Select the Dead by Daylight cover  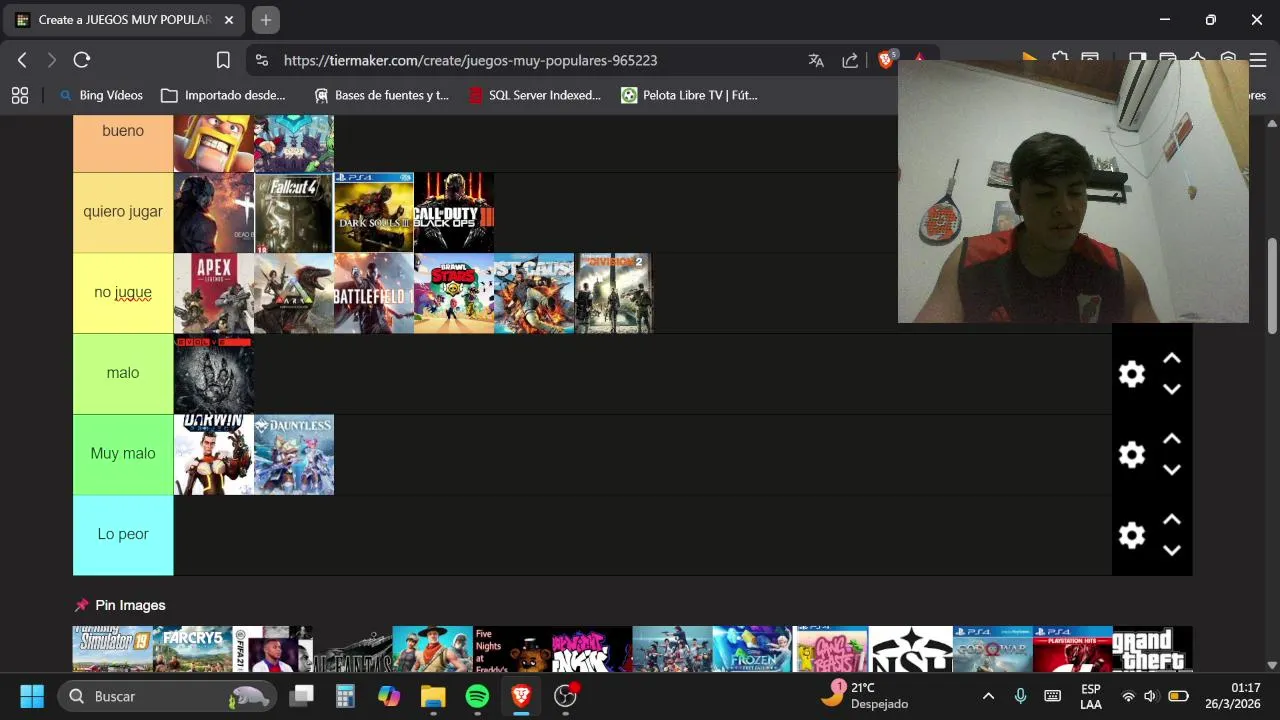(x=214, y=212)
